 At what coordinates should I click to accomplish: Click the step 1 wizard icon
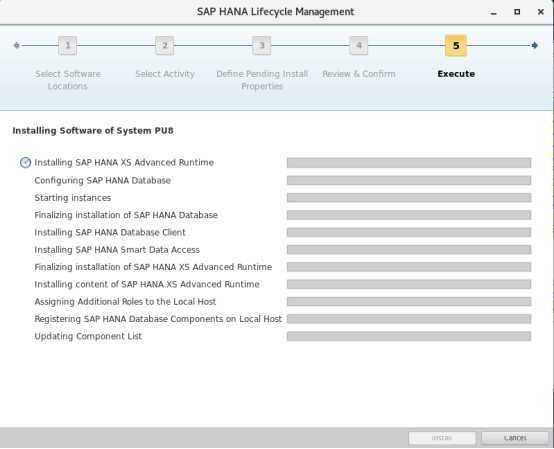[67, 46]
